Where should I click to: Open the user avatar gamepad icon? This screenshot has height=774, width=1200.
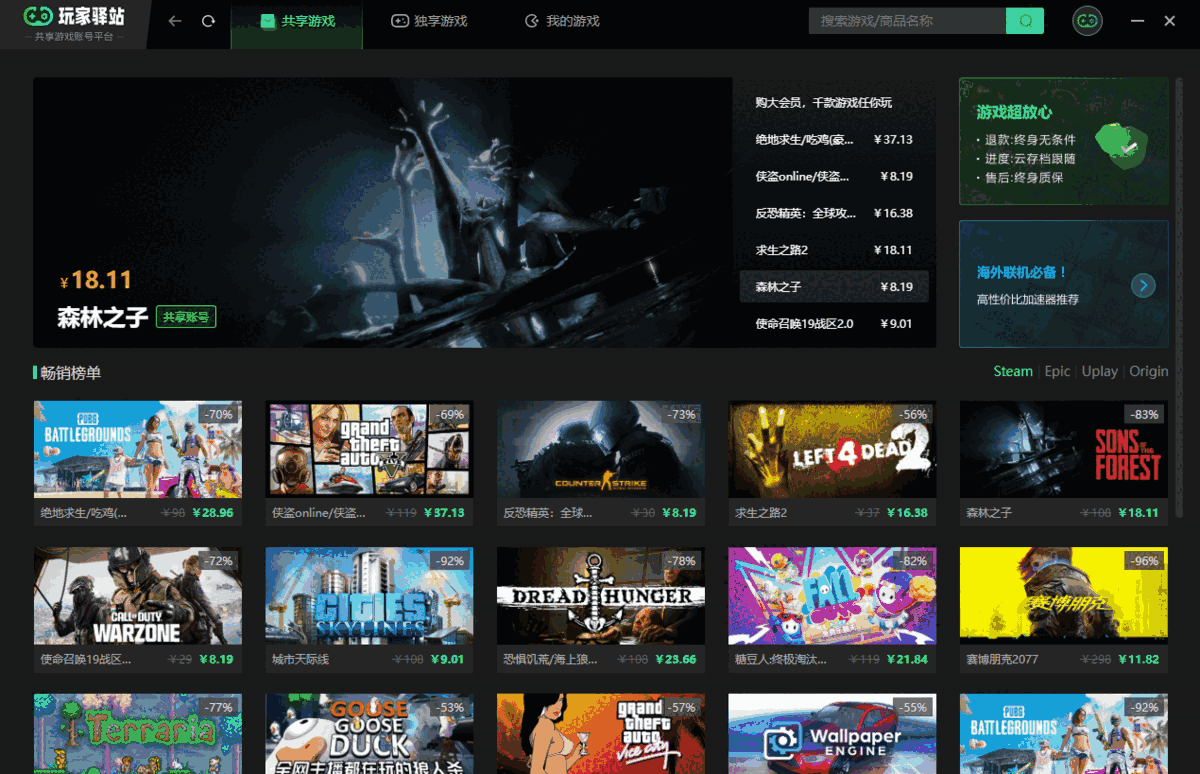click(1087, 21)
